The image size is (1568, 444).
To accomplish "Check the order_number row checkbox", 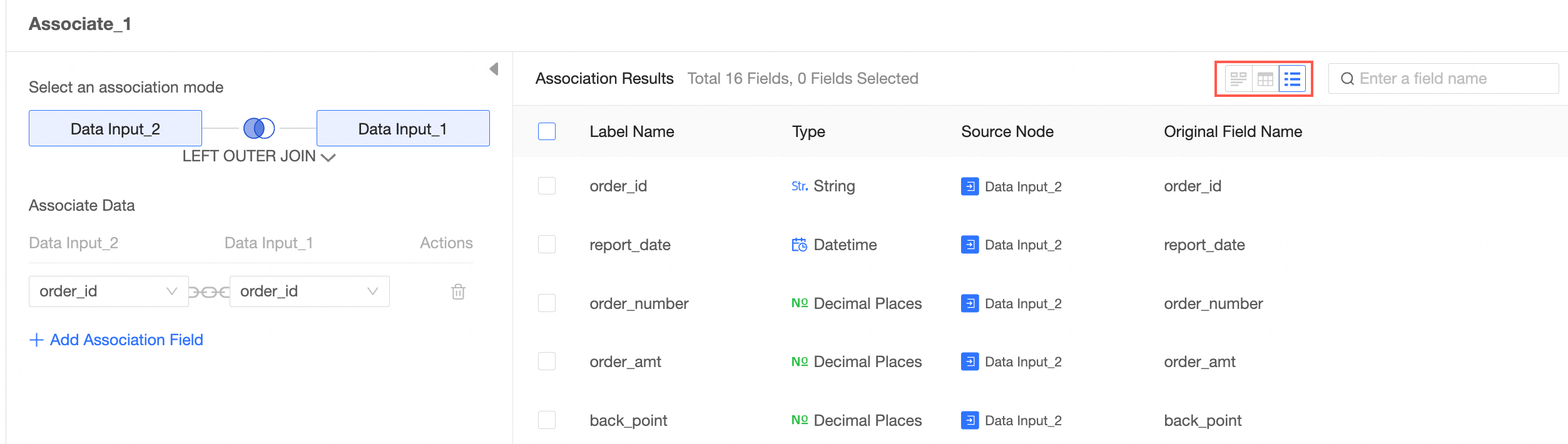I will click(547, 303).
